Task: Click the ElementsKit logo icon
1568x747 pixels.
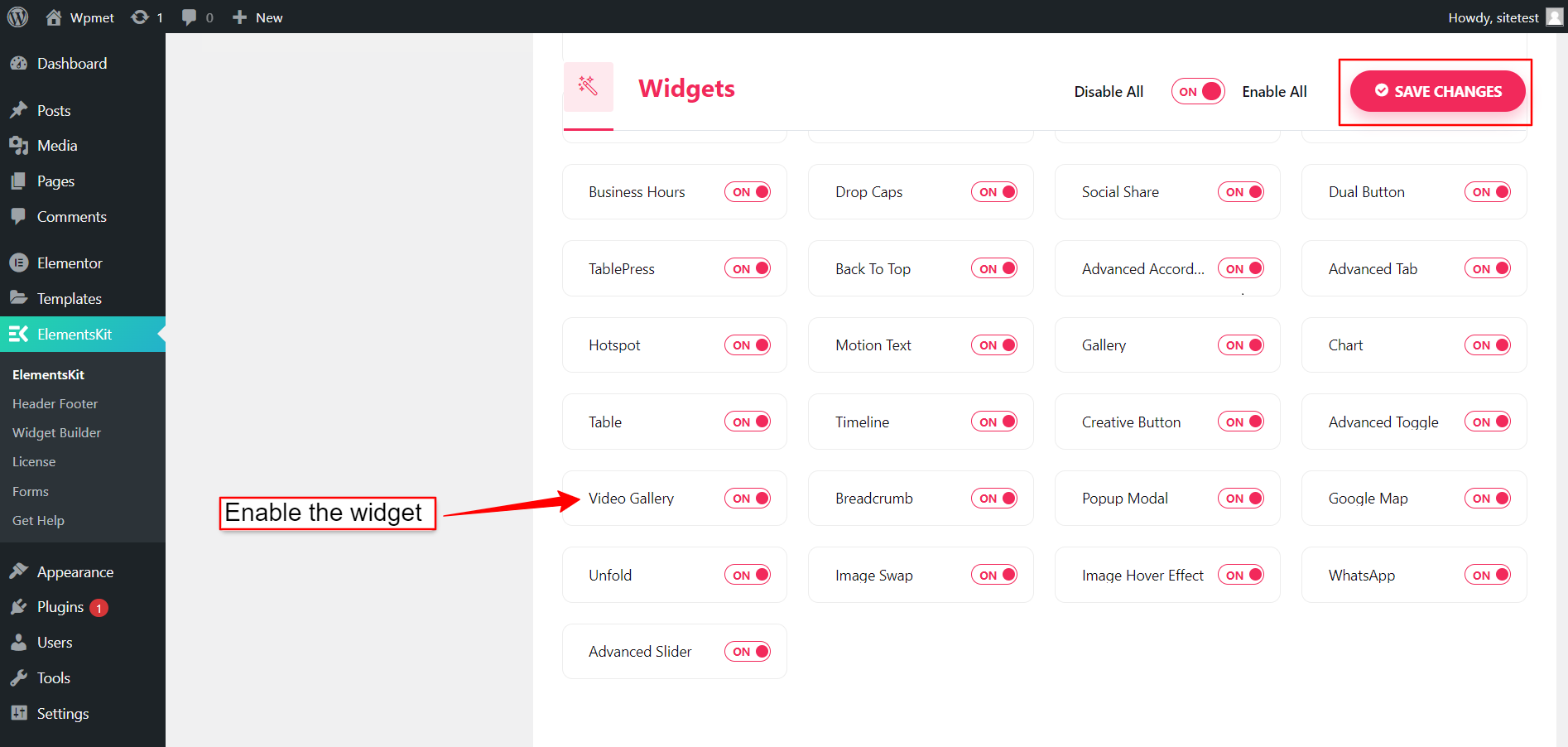Action: tap(18, 334)
